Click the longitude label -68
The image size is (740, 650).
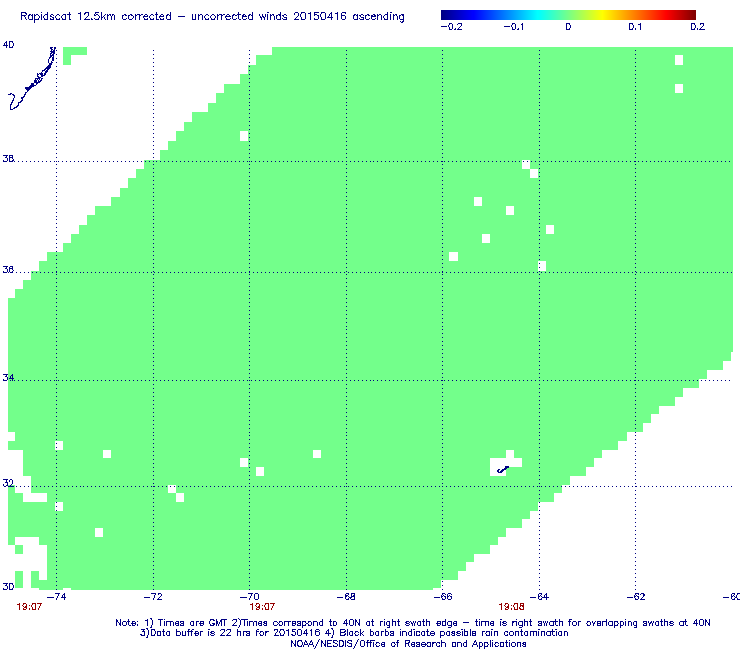coord(346,597)
